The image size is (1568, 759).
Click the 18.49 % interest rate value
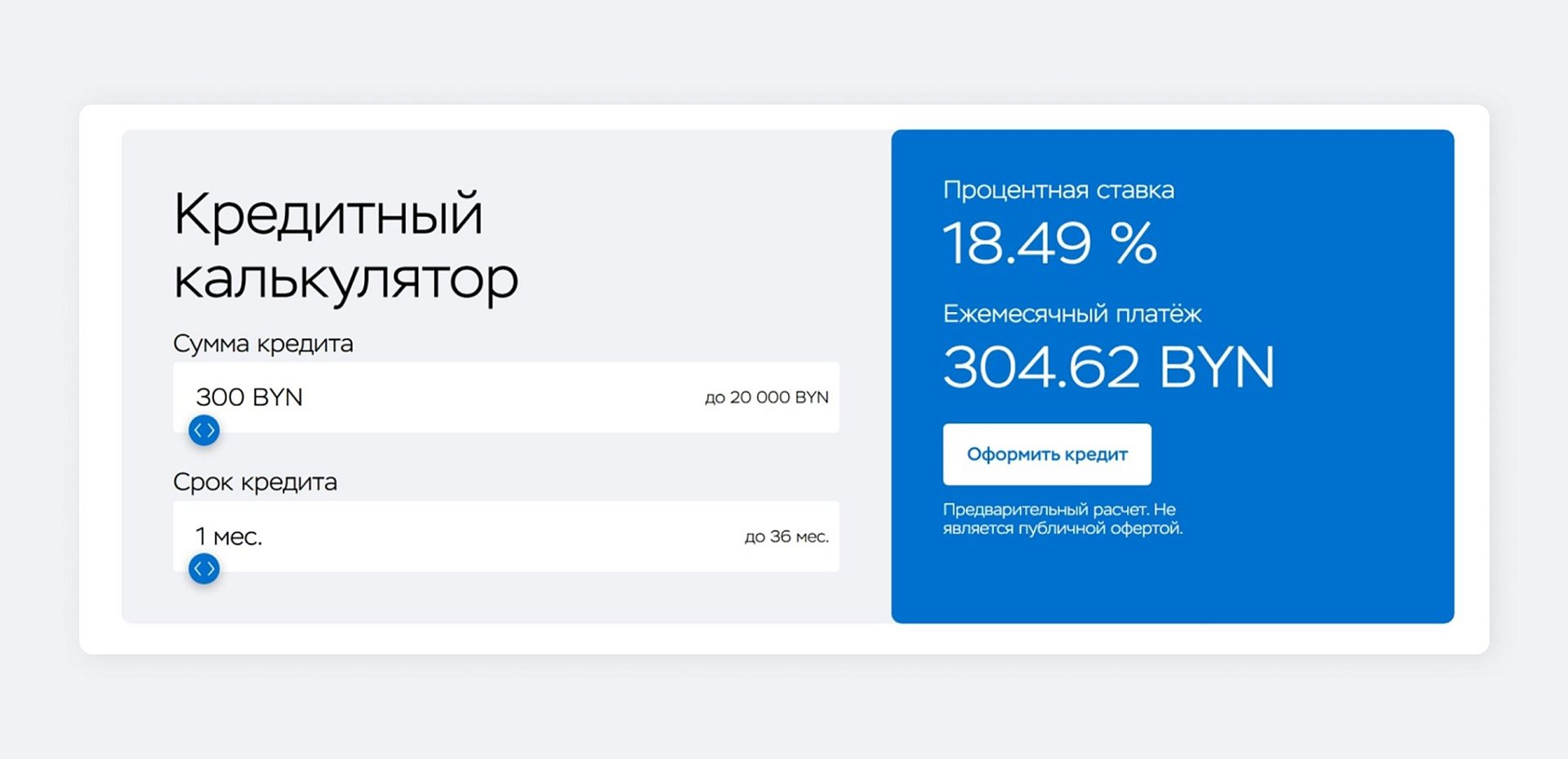[x=1050, y=244]
